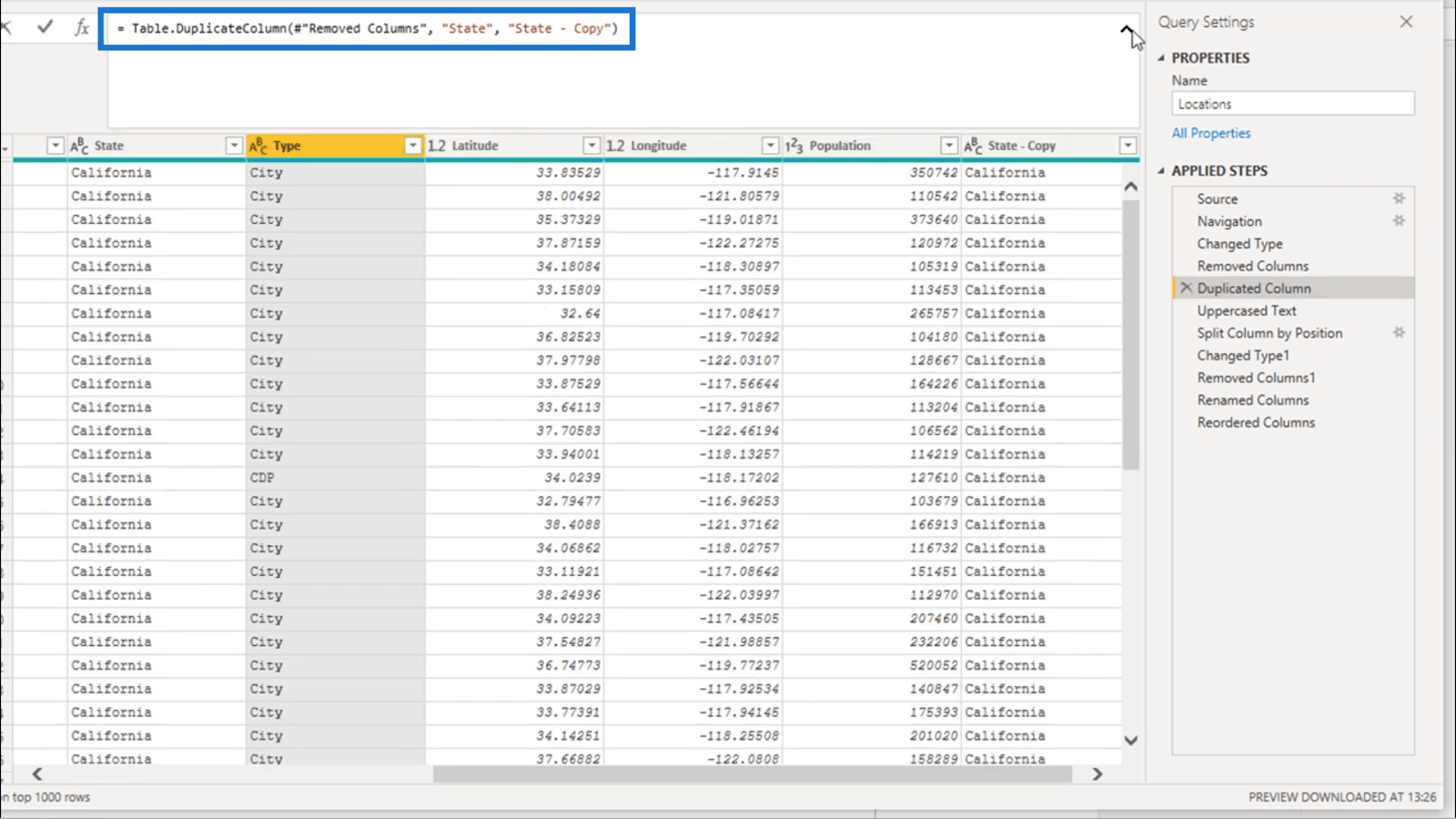Click the State - Copy text type icon
Image resolution: width=1456 pixels, height=819 pixels.
point(973,146)
